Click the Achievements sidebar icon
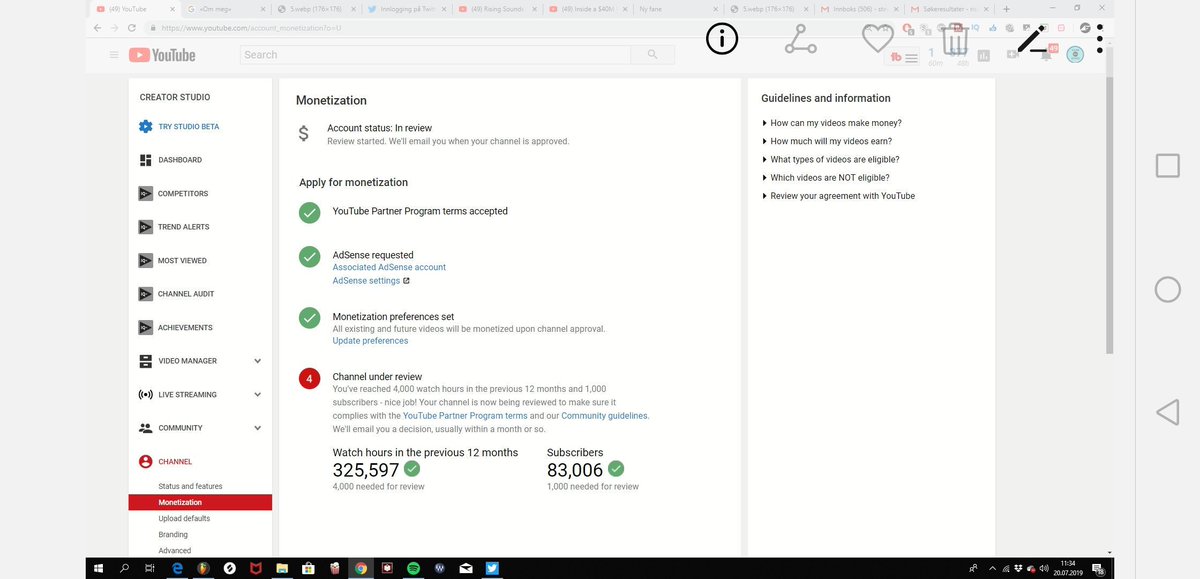 tap(145, 327)
